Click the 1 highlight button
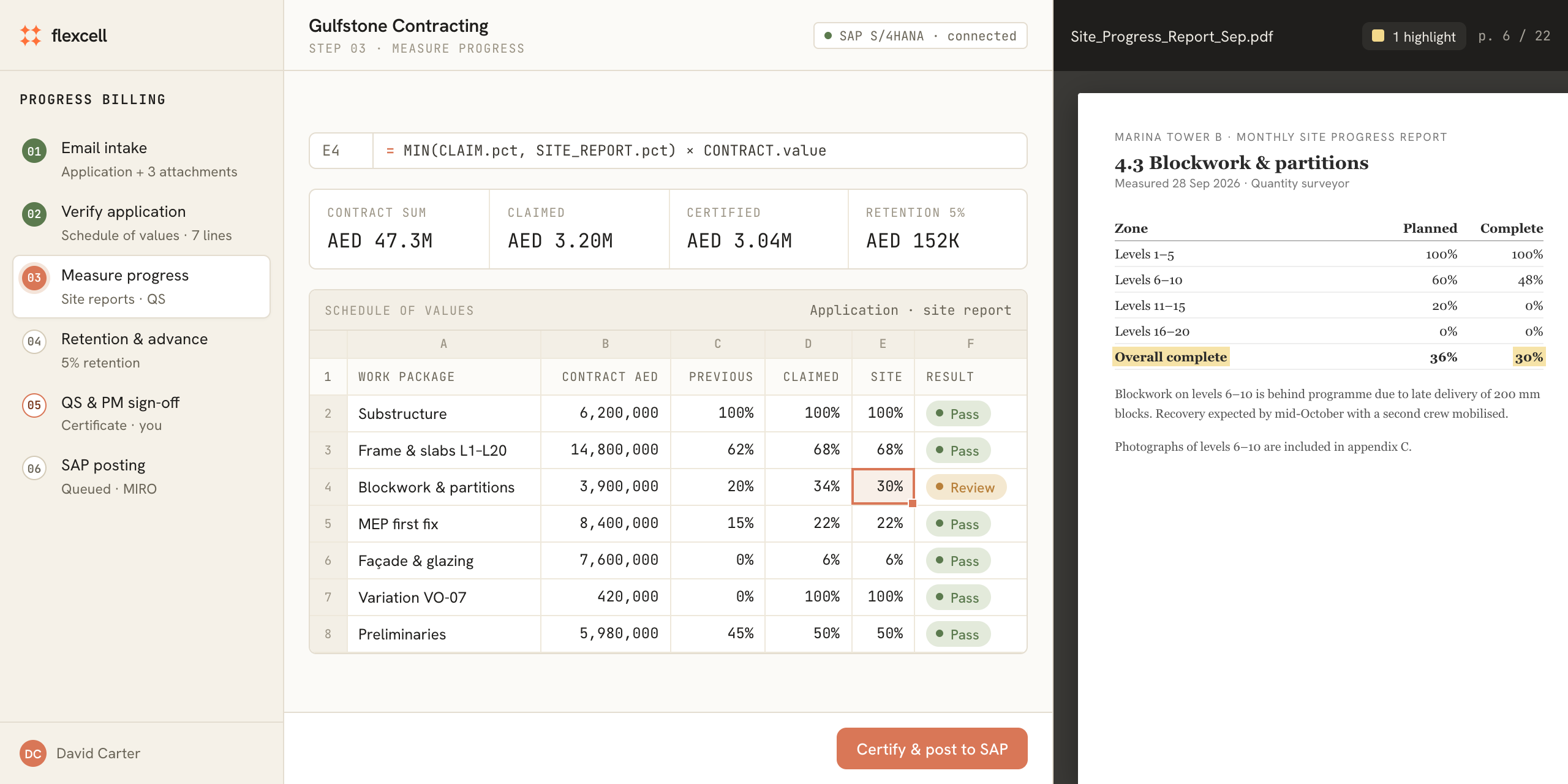This screenshot has width=1568, height=784. click(1414, 36)
